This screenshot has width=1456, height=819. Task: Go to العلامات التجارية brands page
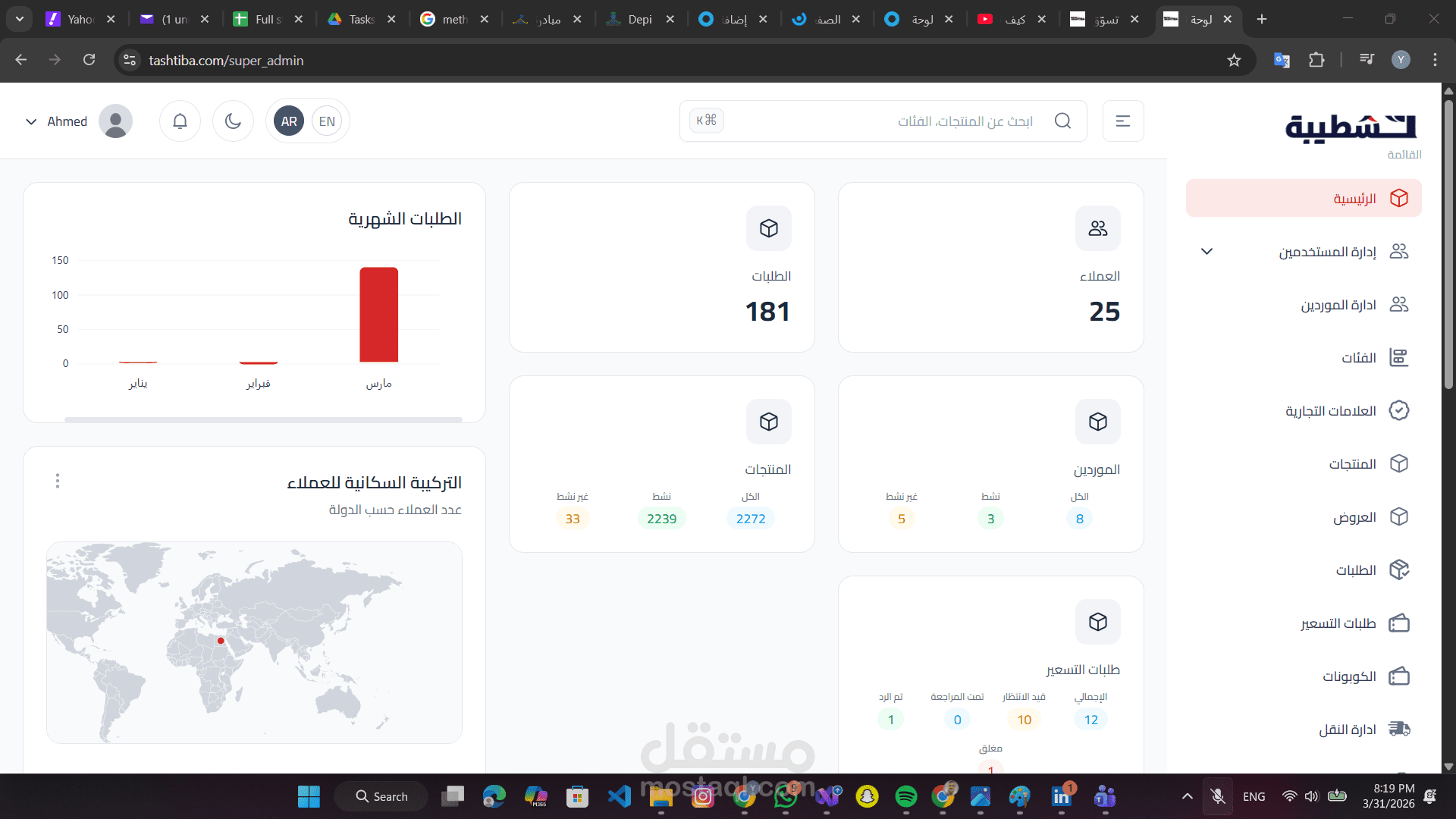point(1330,411)
